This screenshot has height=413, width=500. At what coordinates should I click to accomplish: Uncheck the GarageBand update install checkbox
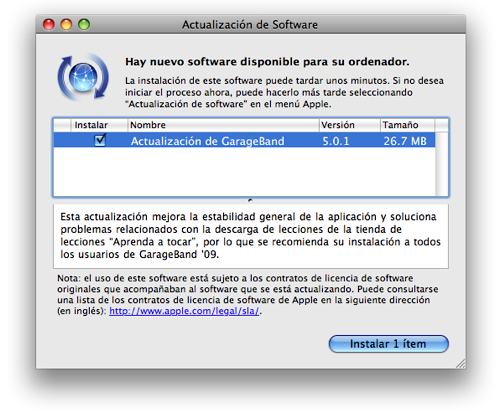pos(100,140)
